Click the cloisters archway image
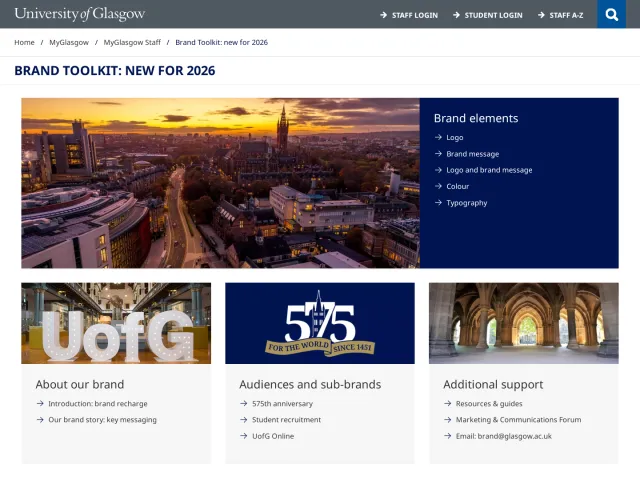This screenshot has height=480, width=640. click(x=524, y=323)
